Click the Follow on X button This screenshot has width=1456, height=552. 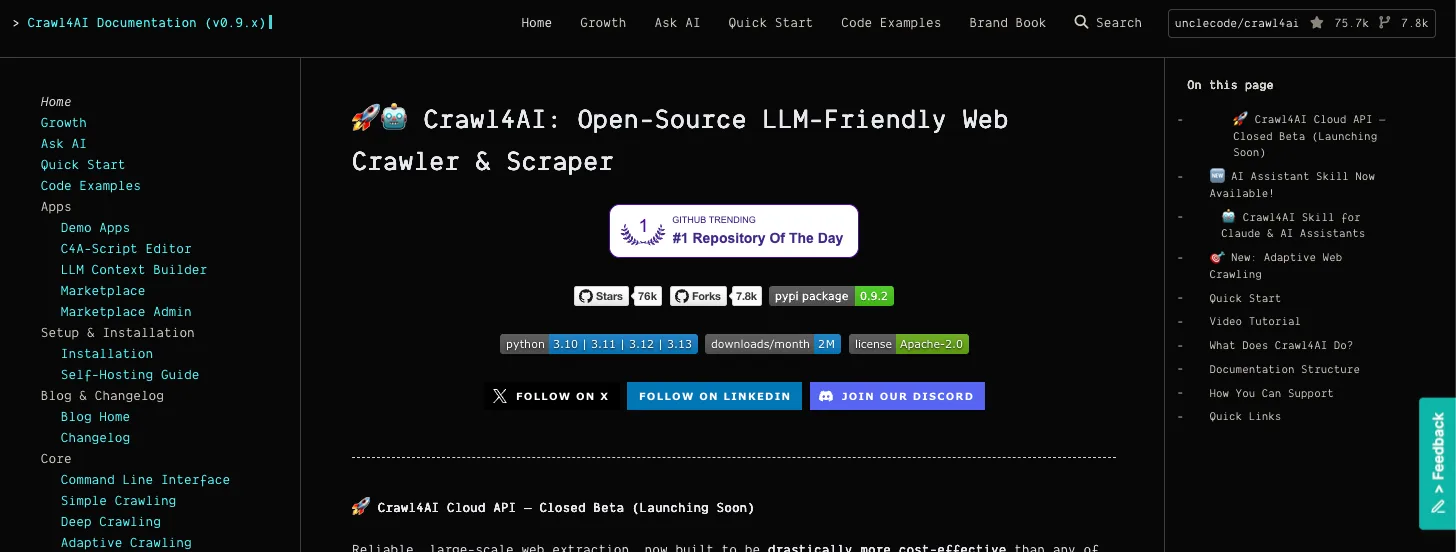coord(552,396)
